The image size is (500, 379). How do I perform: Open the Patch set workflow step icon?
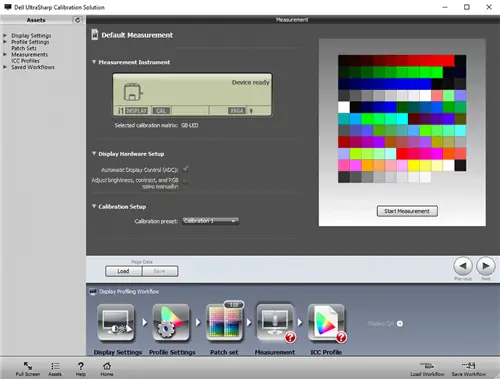click(224, 322)
